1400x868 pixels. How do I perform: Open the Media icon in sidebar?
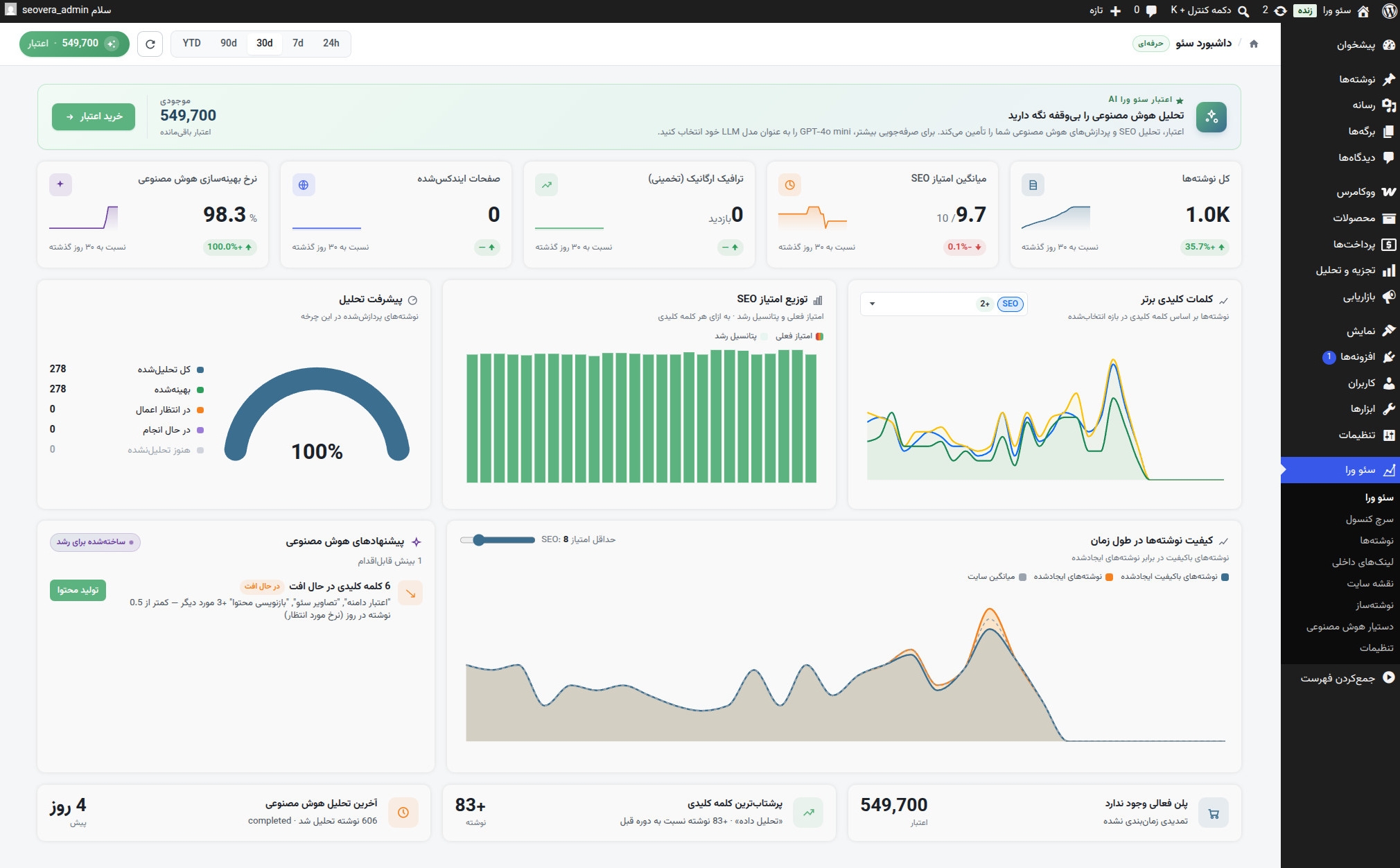click(1388, 105)
